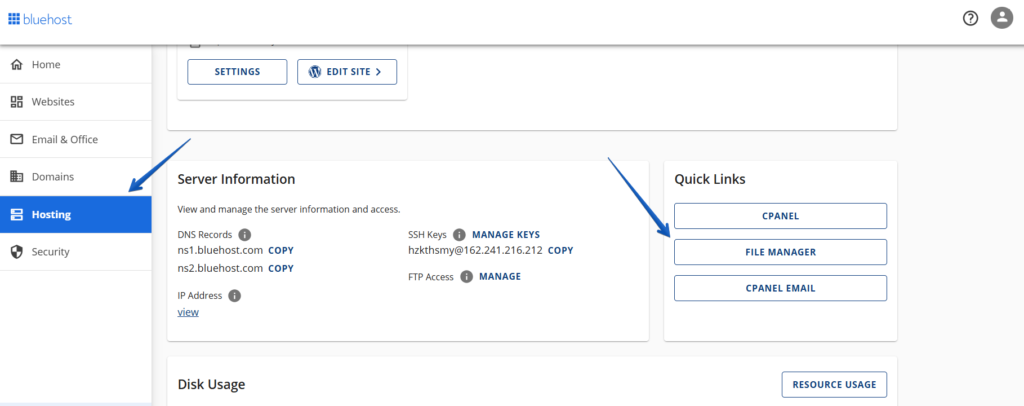Click the Security shield icon
This screenshot has width=1024, height=406.
pyautogui.click(x=18, y=251)
